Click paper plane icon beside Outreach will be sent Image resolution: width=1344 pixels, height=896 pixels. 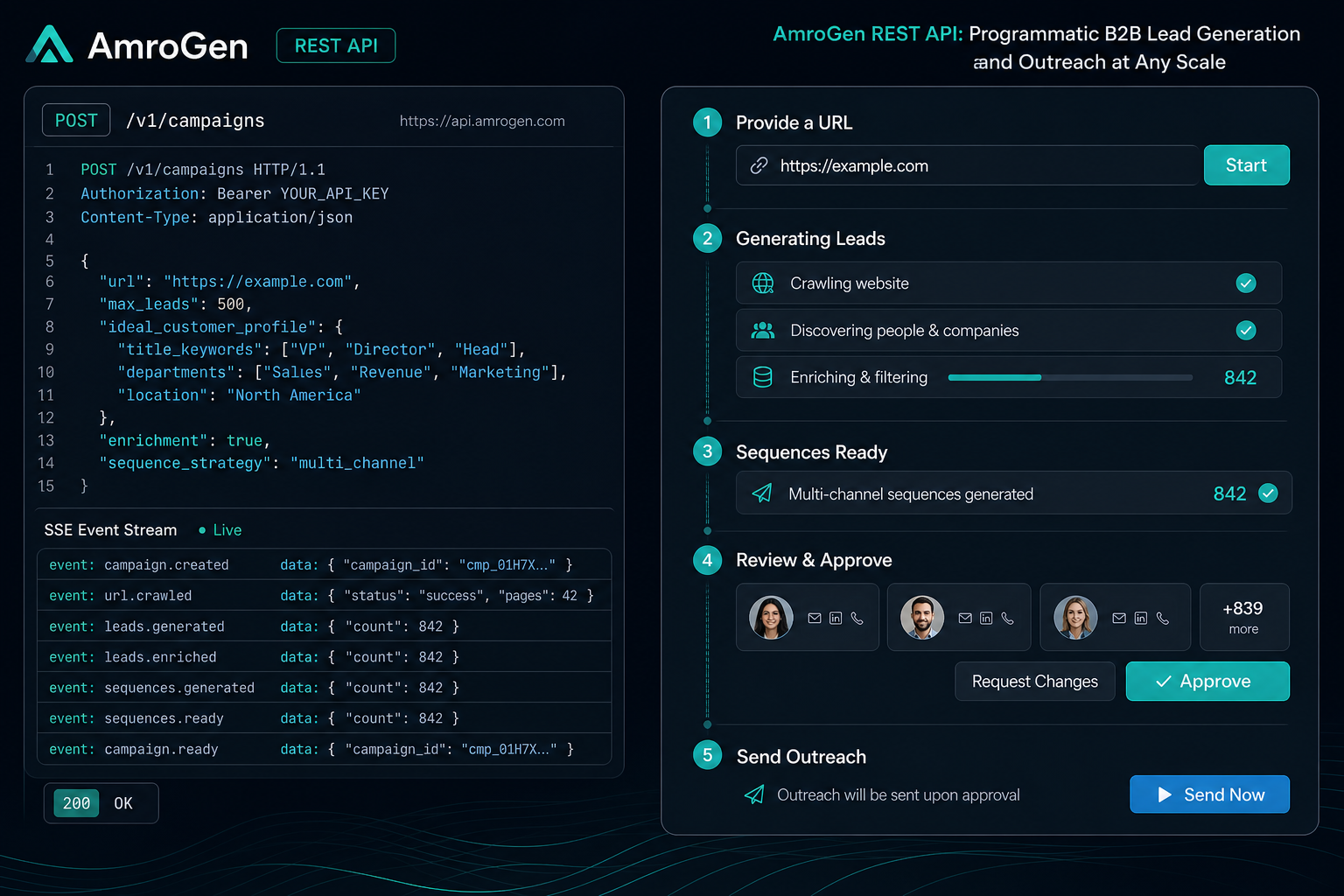click(754, 794)
